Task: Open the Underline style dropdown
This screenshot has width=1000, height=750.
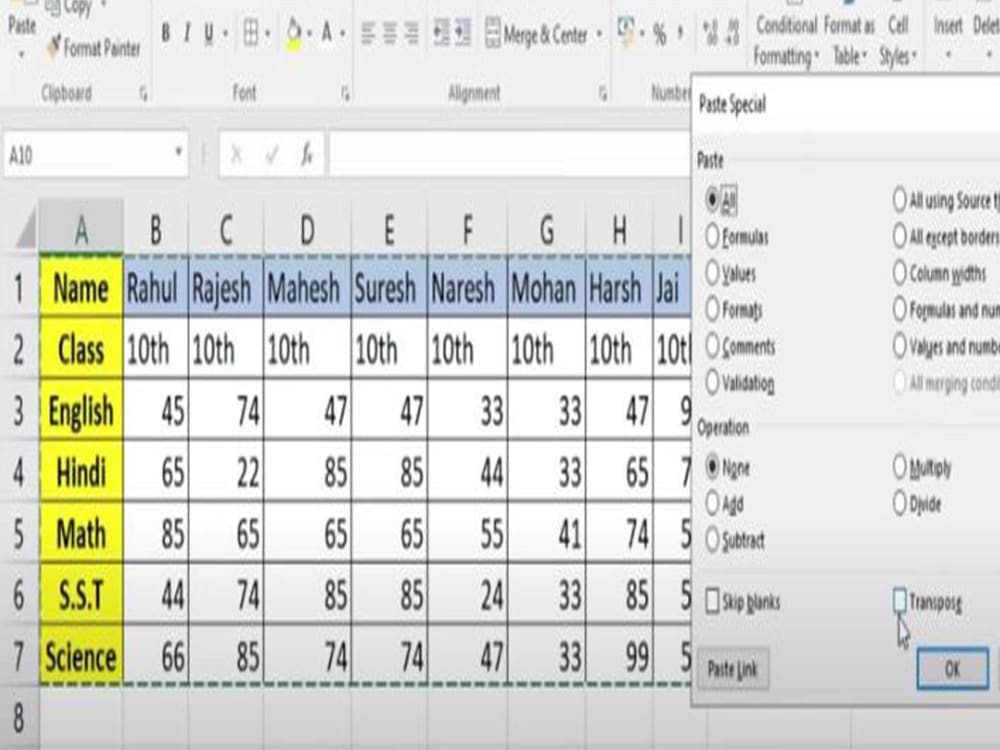Action: coord(224,33)
